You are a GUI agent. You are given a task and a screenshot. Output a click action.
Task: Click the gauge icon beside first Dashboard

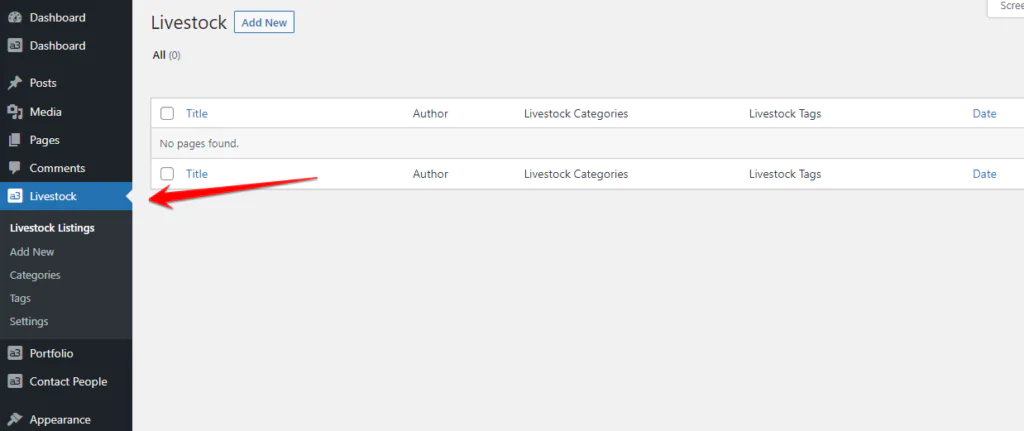(15, 18)
